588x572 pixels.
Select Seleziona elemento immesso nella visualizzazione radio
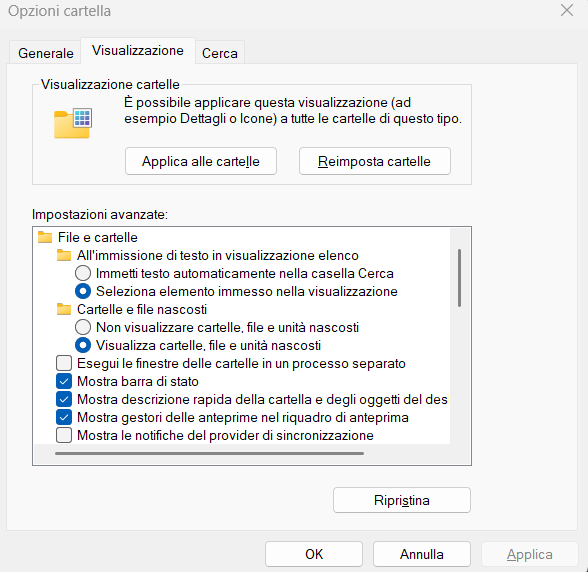pyautogui.click(x=83, y=291)
